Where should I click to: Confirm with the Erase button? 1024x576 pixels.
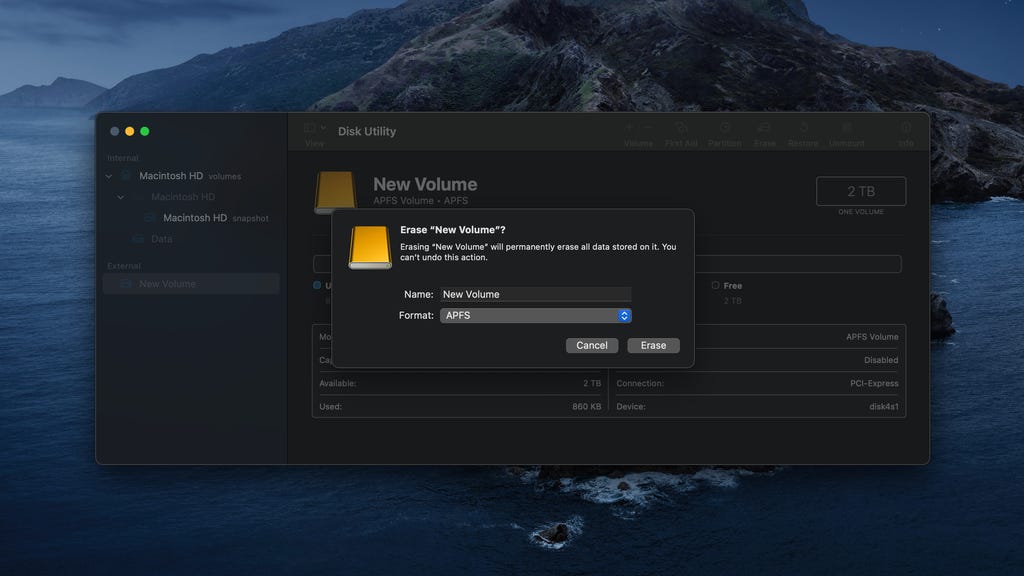pyautogui.click(x=653, y=345)
